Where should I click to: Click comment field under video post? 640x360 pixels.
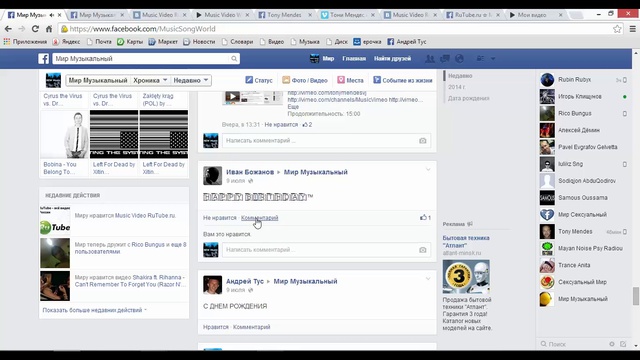[320, 141]
